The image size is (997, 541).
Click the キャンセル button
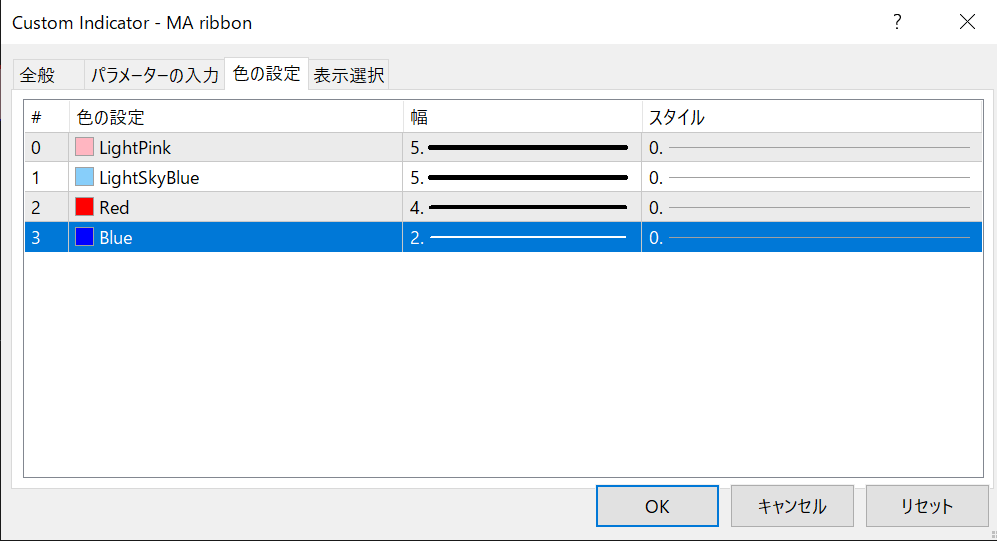tap(792, 506)
